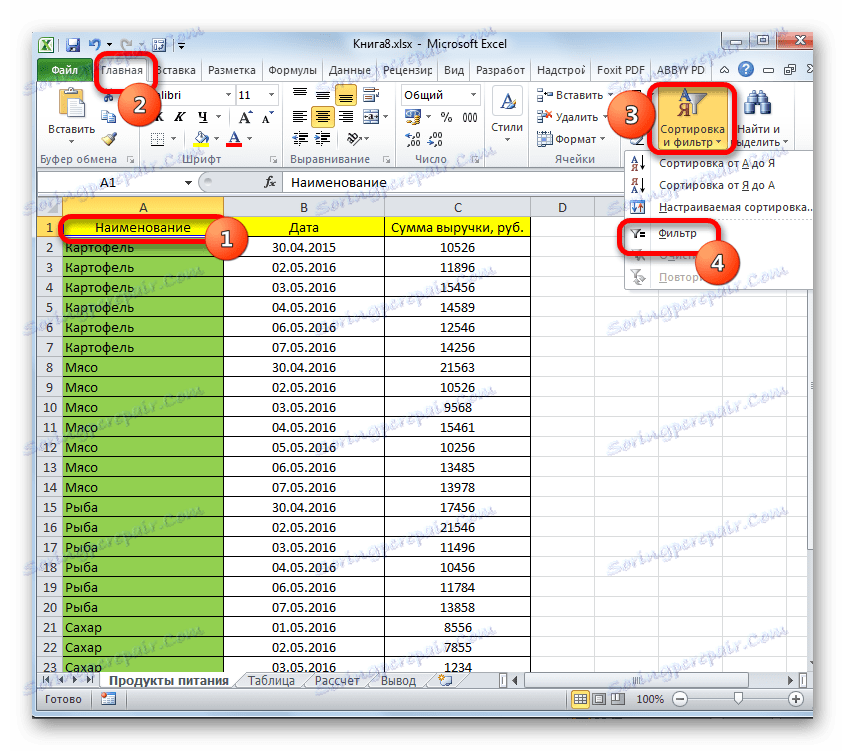Open the font size 11 dropdown
The width and height of the screenshot is (863, 751).
(271, 95)
